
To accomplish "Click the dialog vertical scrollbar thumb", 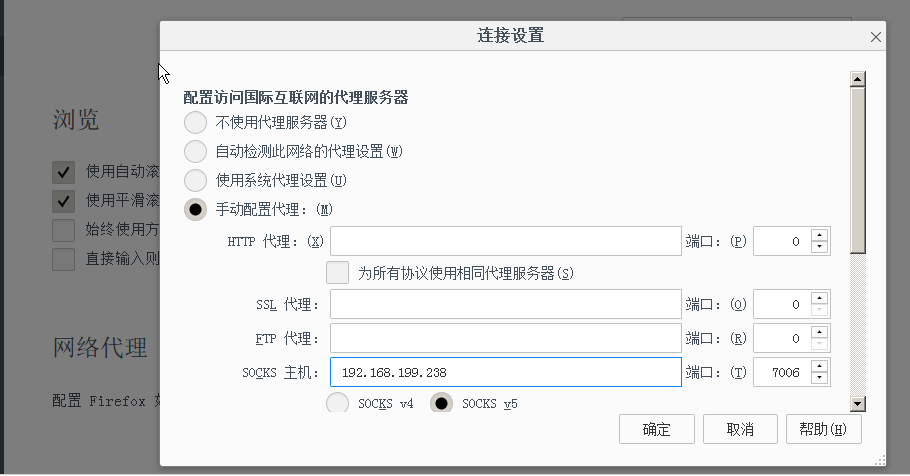I will [858, 170].
